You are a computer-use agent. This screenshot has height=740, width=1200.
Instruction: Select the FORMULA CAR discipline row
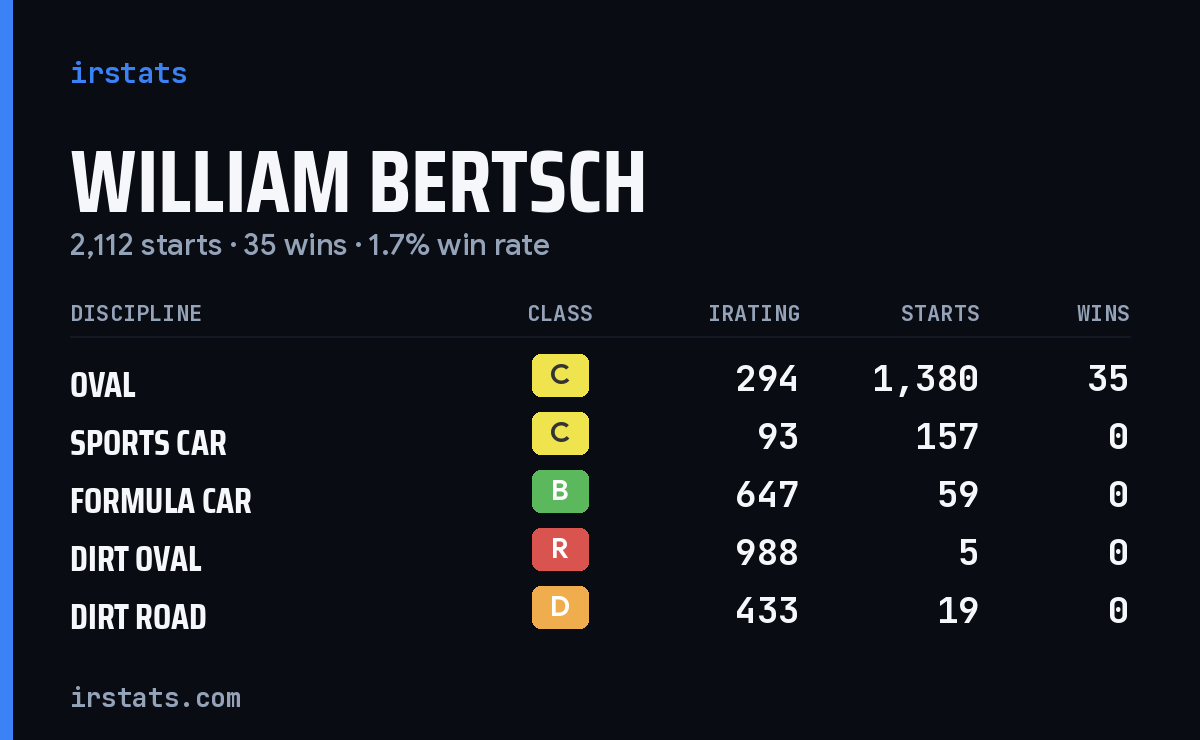pos(600,495)
